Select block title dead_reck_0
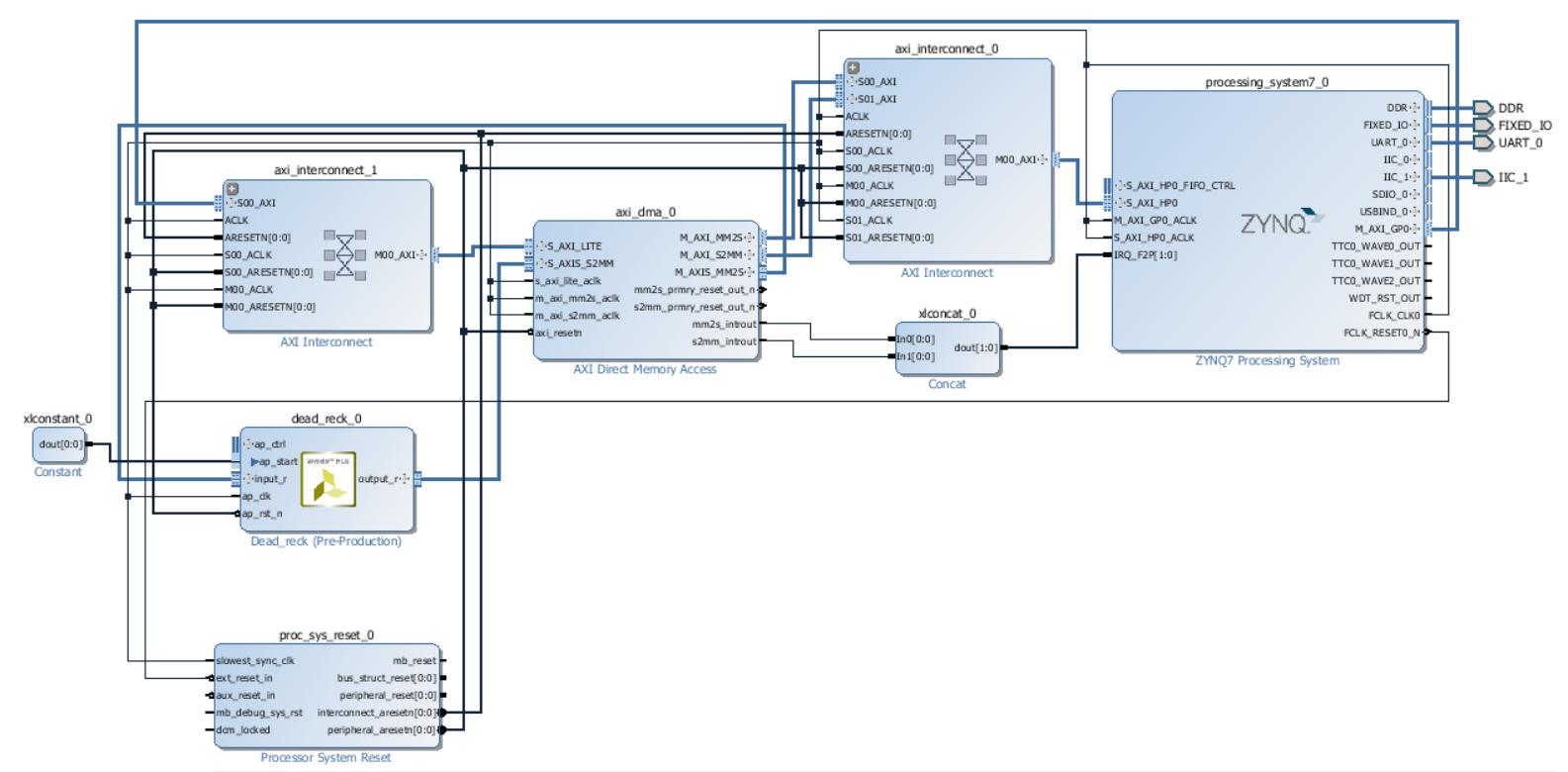This screenshot has height=772, width=1568. pyautogui.click(x=325, y=419)
